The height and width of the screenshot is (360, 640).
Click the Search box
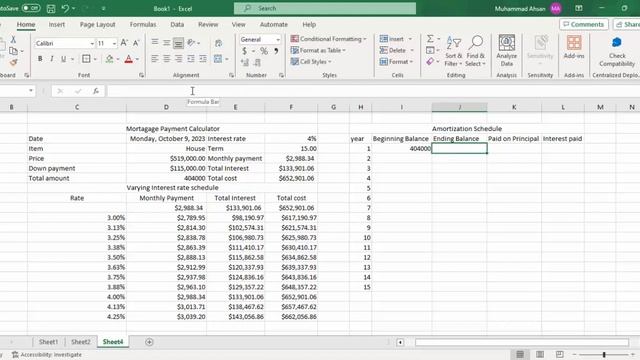(325, 8)
